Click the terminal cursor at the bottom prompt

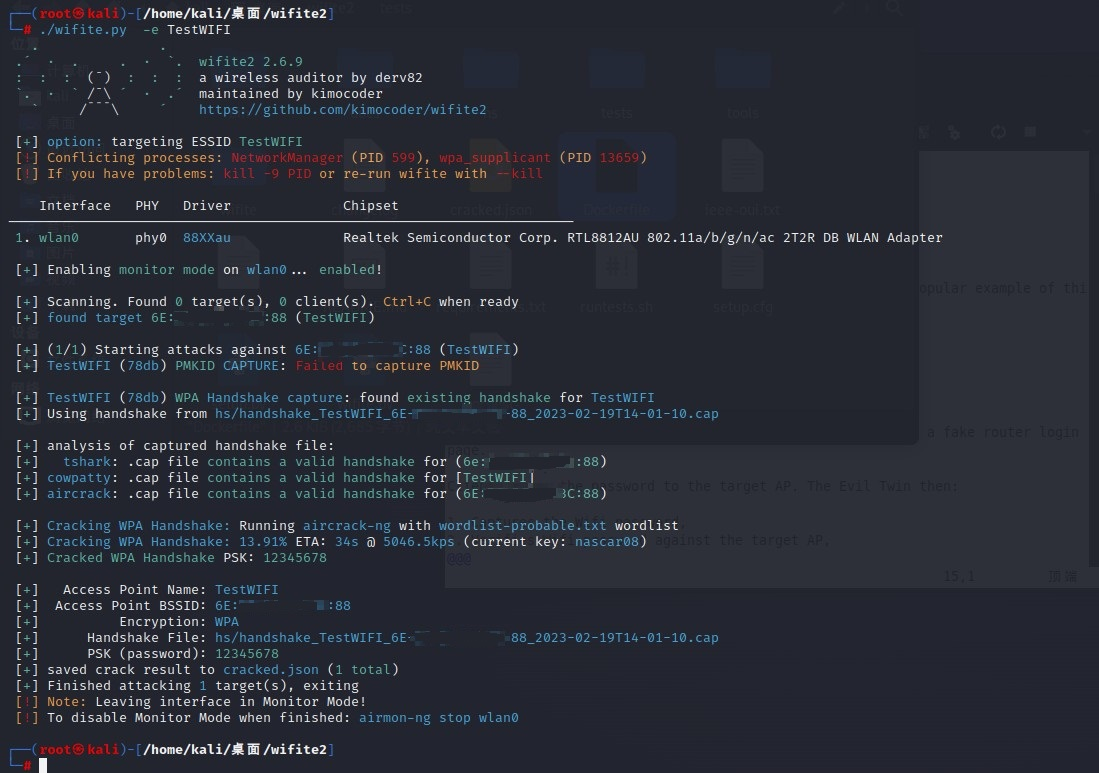pyautogui.click(x=43, y=765)
